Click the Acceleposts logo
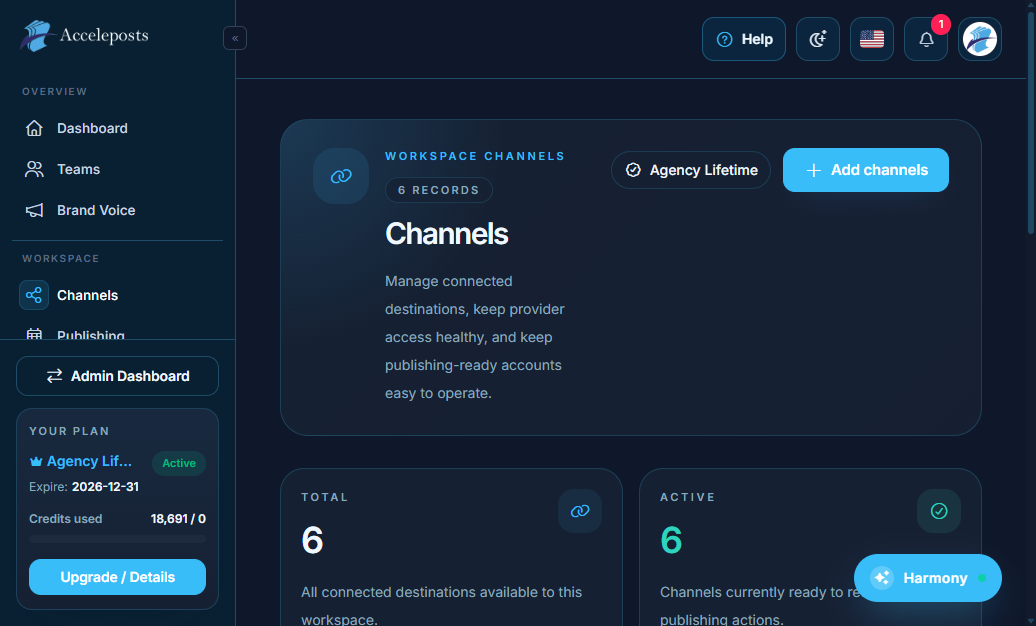 pos(85,36)
